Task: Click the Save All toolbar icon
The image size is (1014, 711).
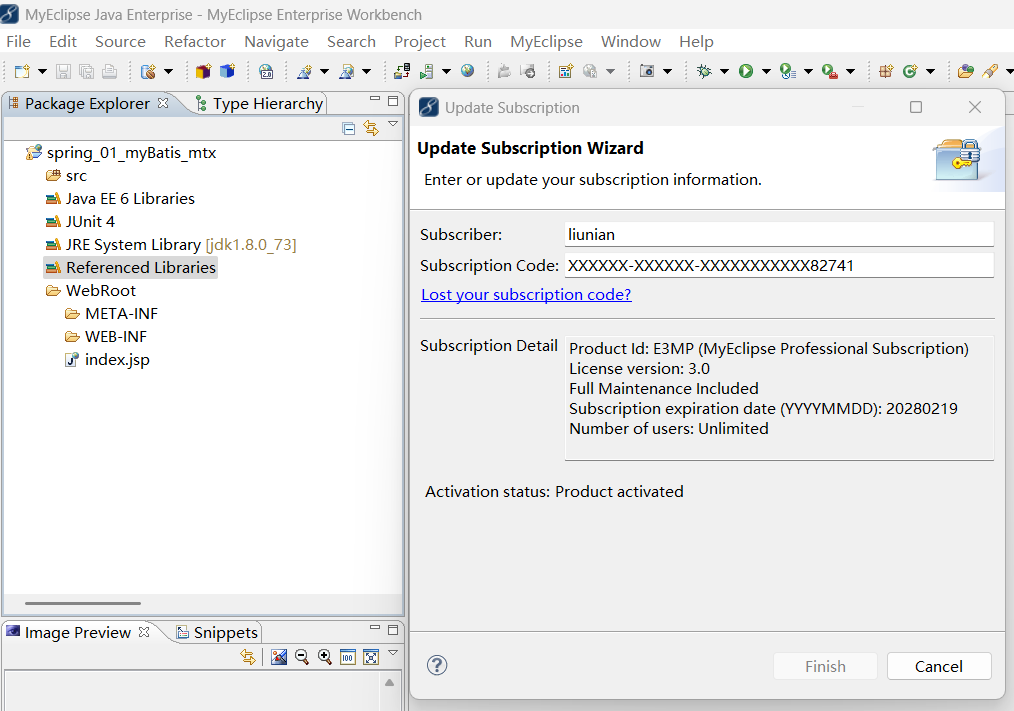Action: [x=86, y=71]
